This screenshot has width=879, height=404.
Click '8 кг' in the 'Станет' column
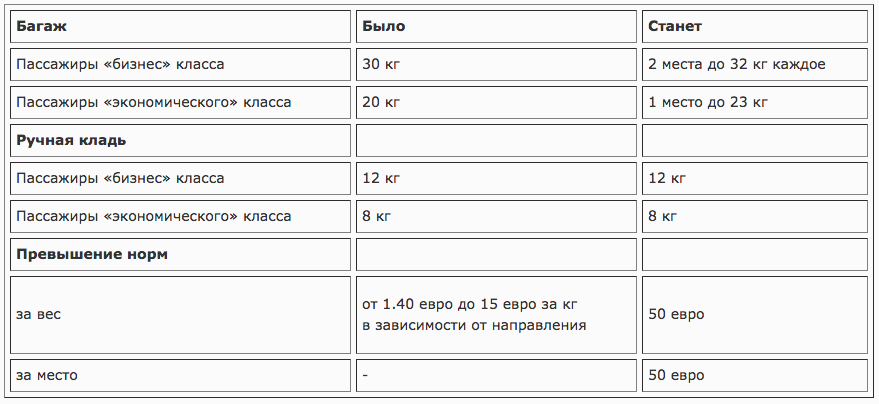click(x=755, y=216)
